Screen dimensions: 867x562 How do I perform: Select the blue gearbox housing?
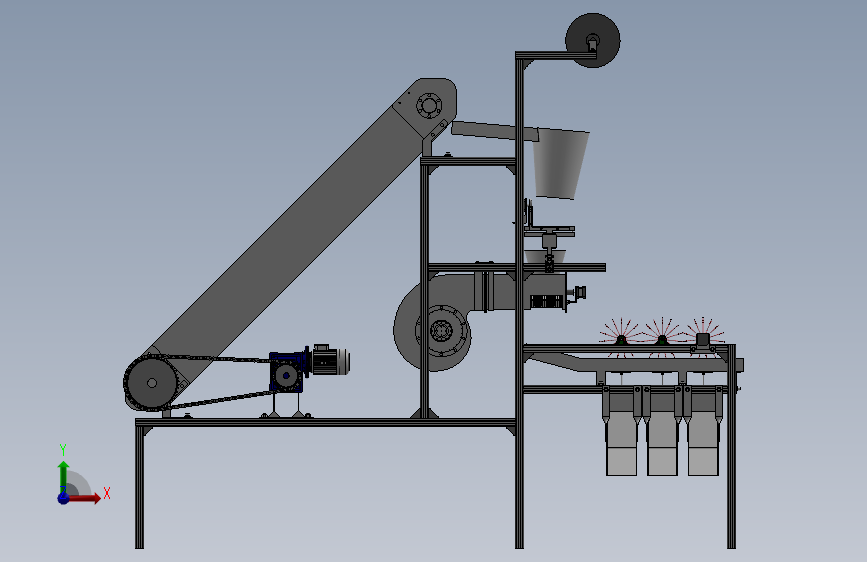click(288, 372)
